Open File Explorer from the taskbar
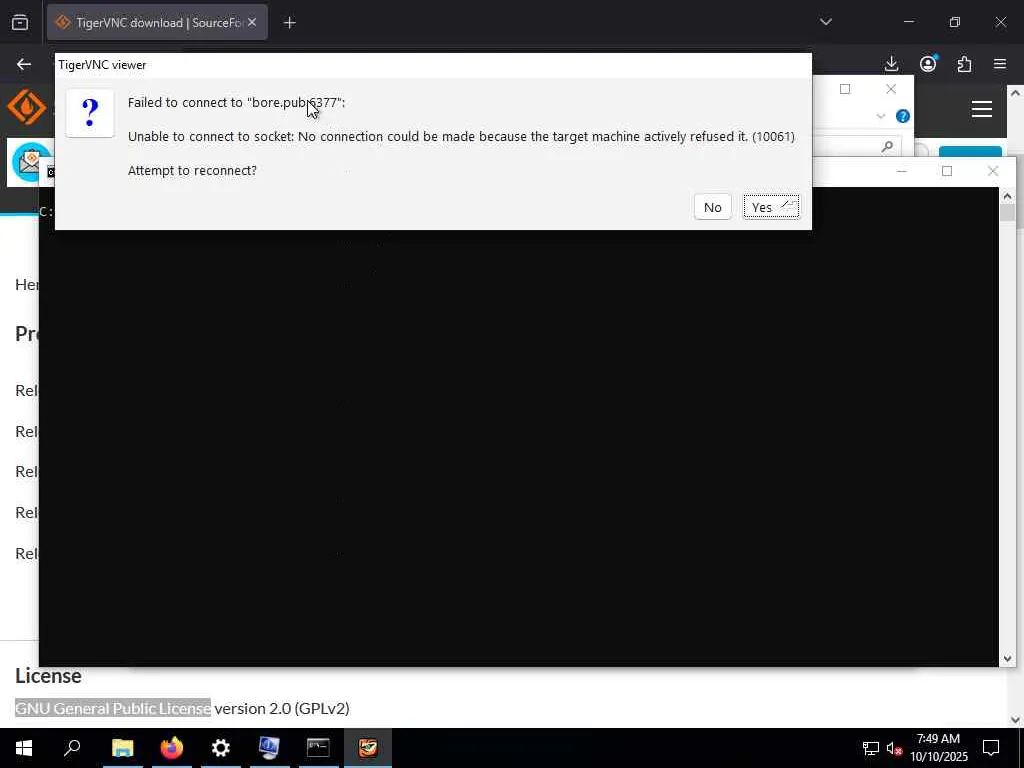The image size is (1024, 768). 122,748
